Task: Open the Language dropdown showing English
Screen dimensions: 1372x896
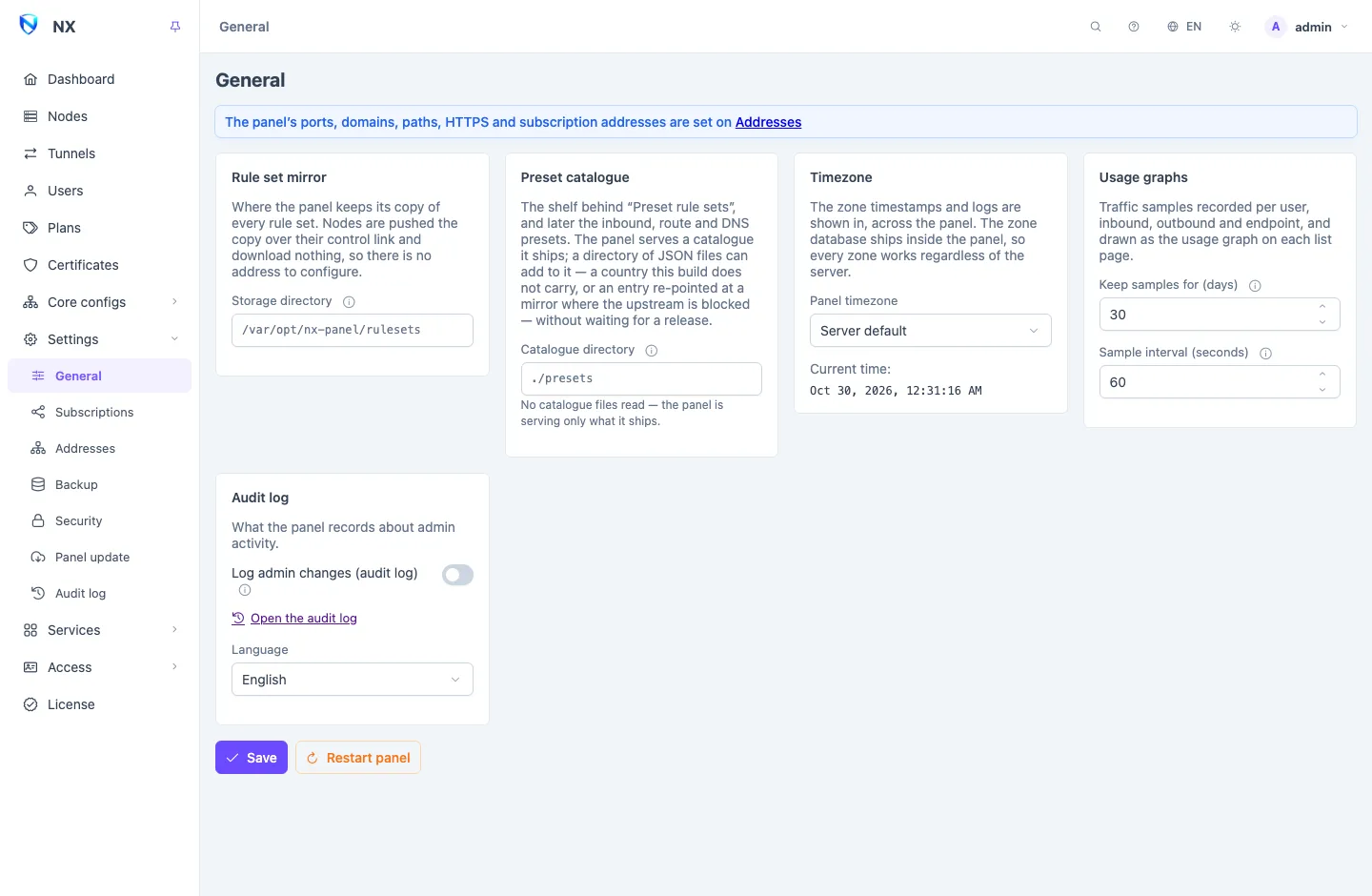Action: 353,680
